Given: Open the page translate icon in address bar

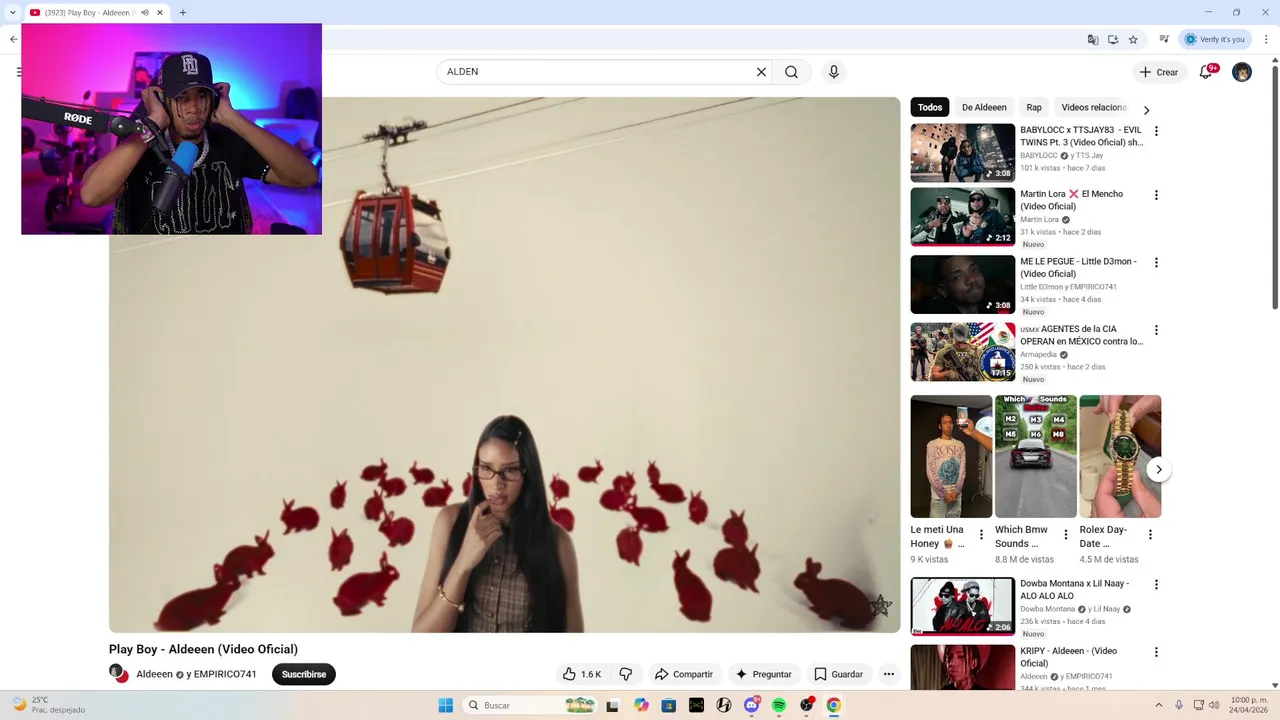Looking at the screenshot, I should tap(1093, 39).
